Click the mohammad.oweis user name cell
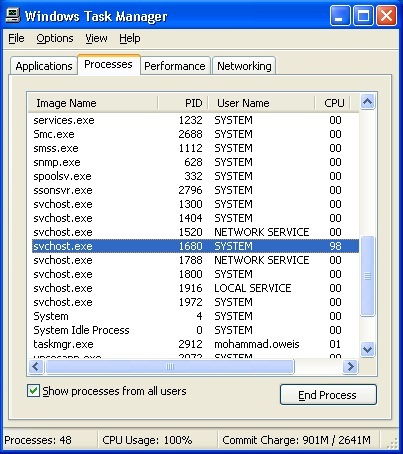The image size is (403, 454). 257,344
